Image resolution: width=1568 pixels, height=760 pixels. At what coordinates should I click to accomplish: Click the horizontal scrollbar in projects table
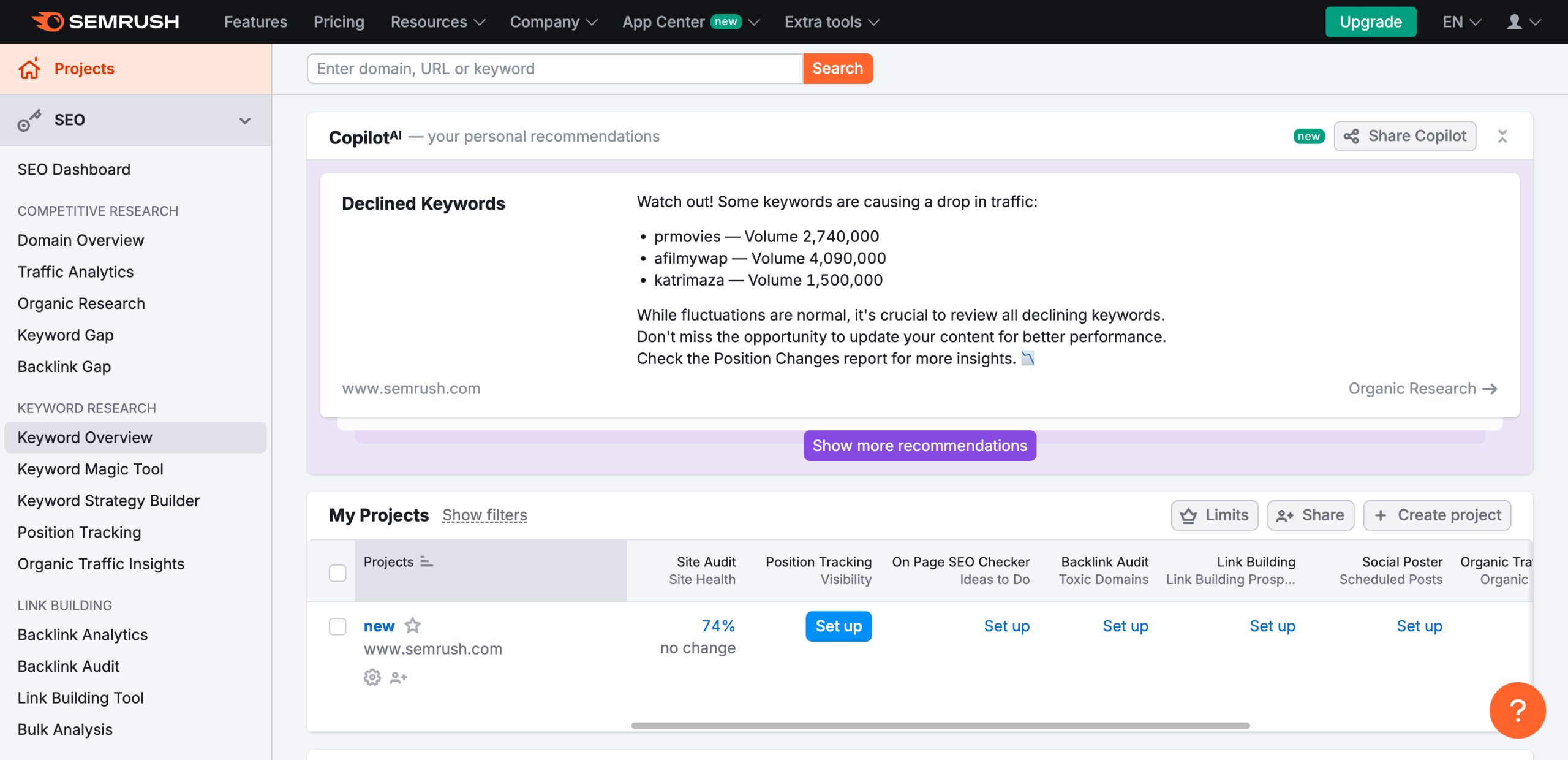(940, 725)
